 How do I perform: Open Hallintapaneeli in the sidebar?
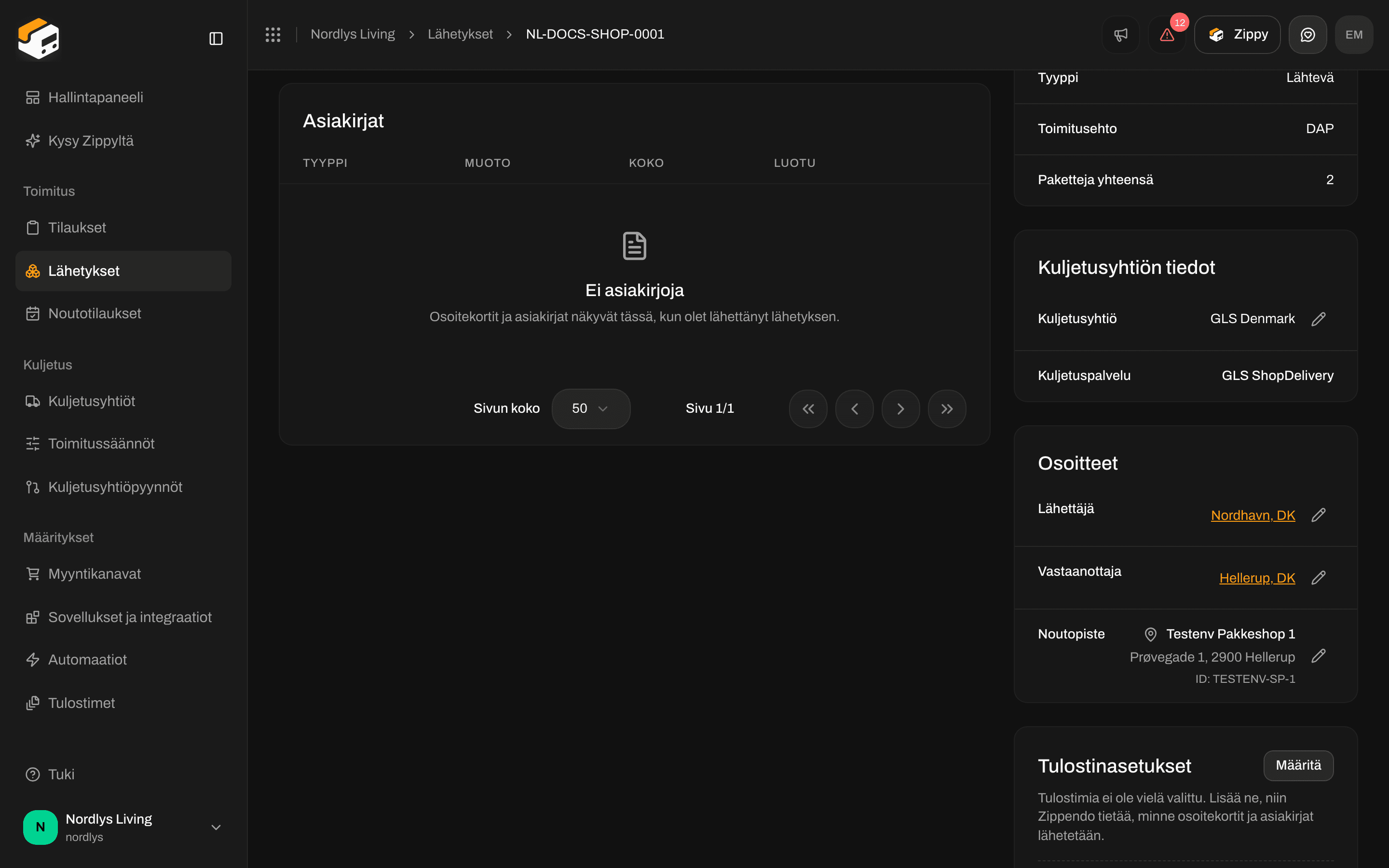123,97
